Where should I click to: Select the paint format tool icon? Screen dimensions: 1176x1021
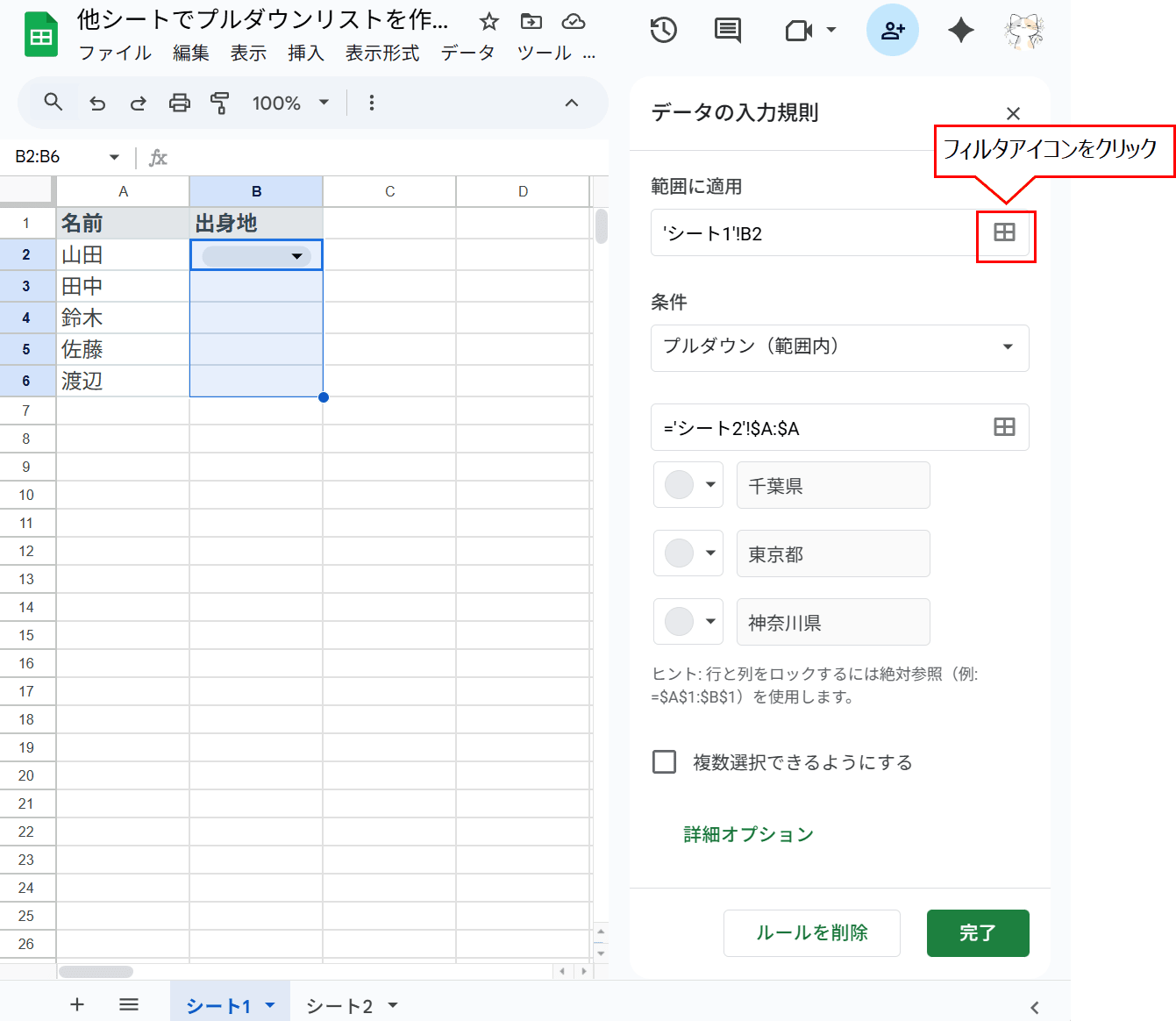219,103
